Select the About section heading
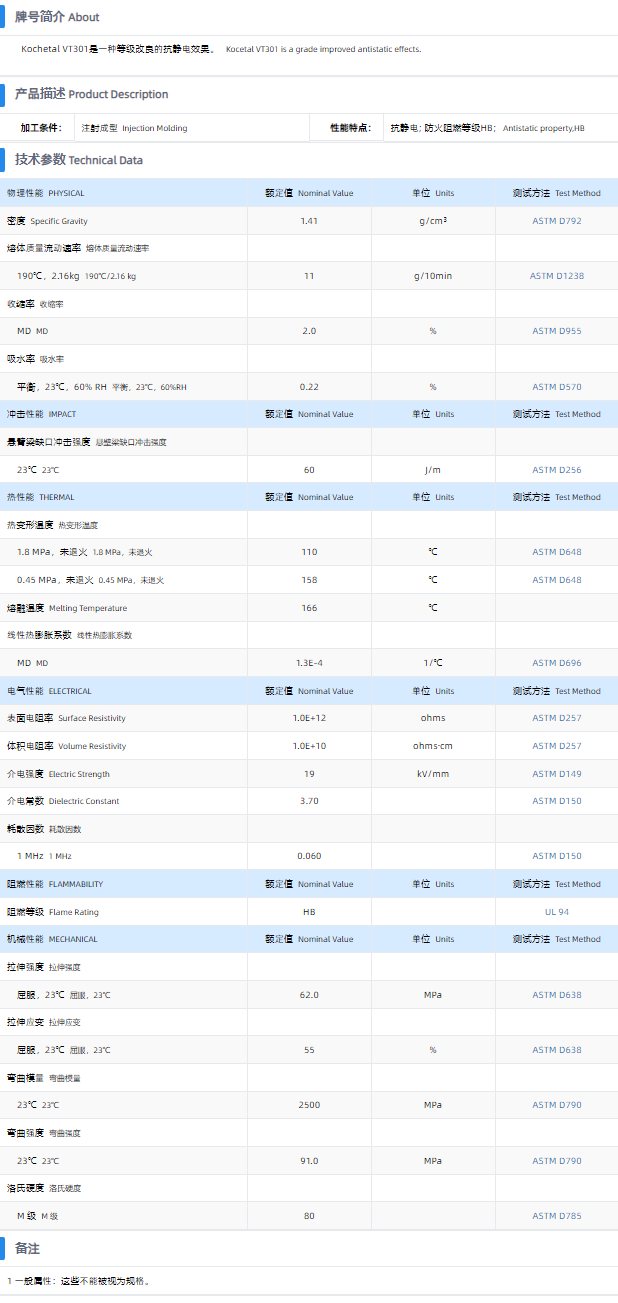618x1303 pixels. 57,17
